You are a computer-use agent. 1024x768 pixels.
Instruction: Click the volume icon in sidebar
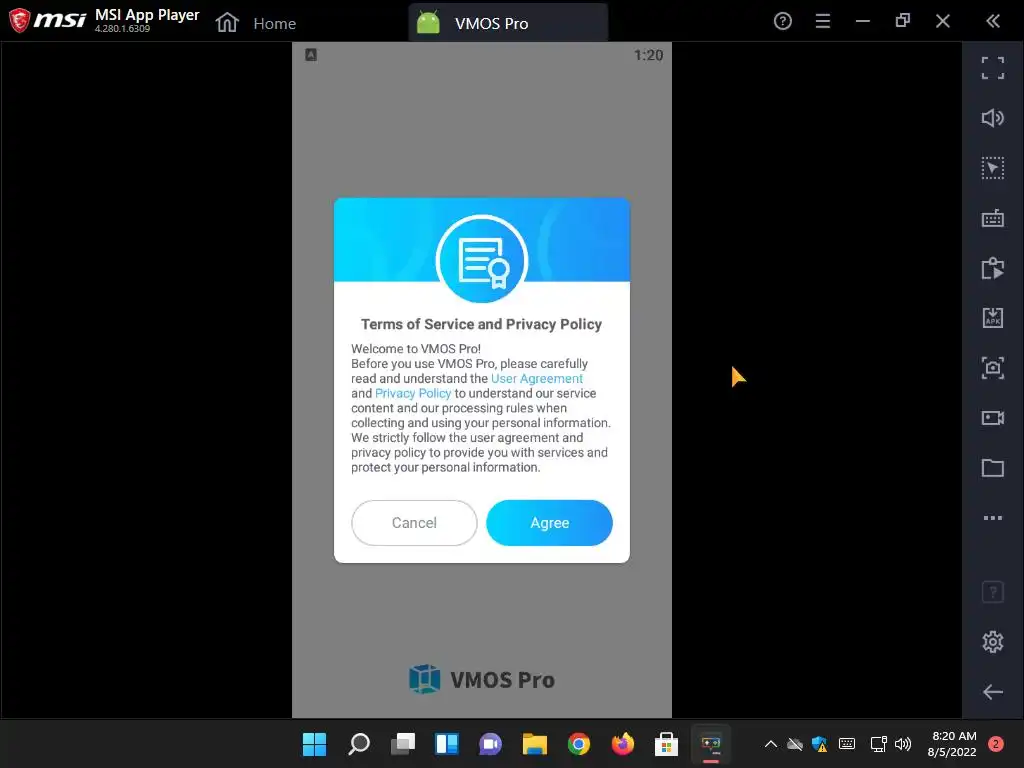993,118
